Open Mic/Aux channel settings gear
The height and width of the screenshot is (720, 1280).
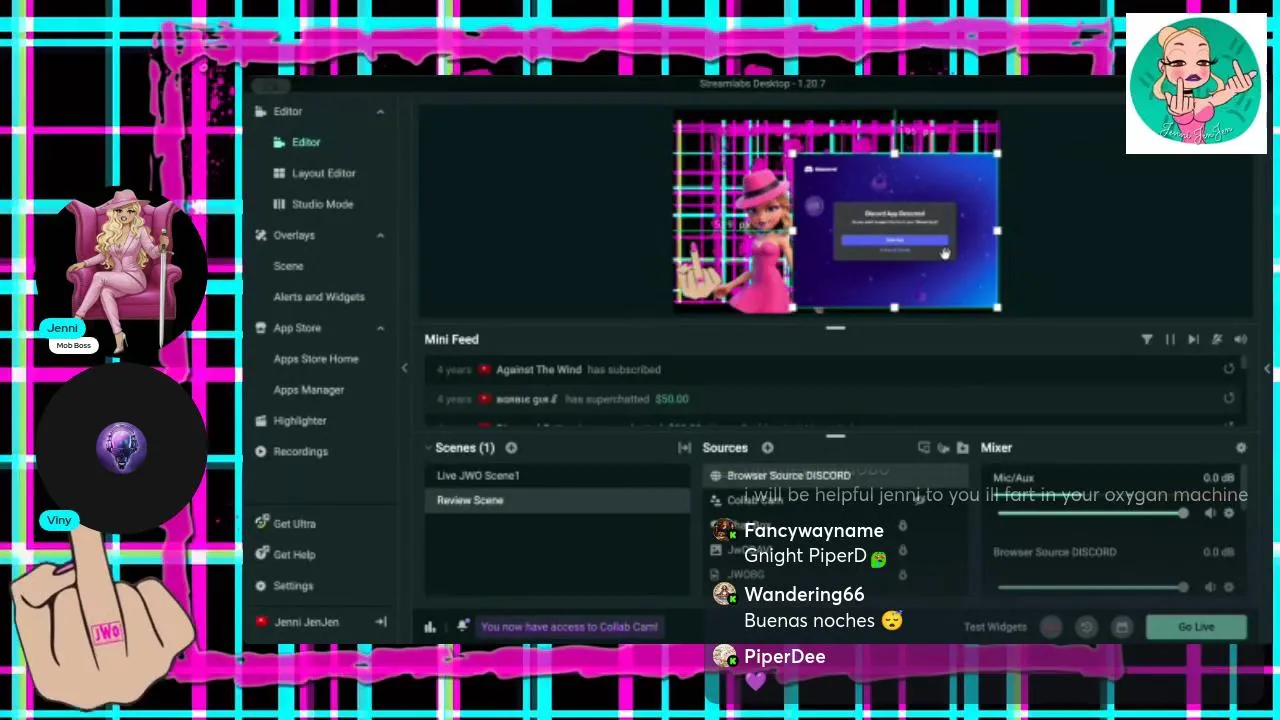click(x=1229, y=513)
